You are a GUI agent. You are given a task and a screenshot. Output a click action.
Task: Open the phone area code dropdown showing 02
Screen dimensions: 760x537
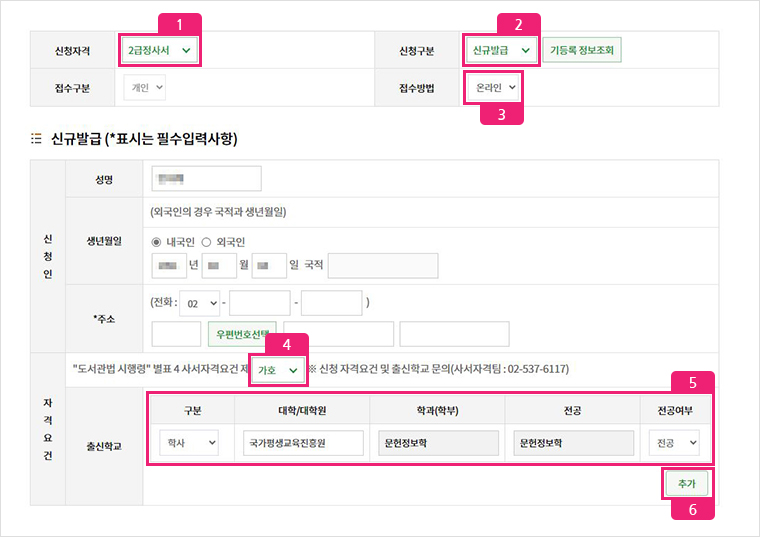(x=200, y=303)
